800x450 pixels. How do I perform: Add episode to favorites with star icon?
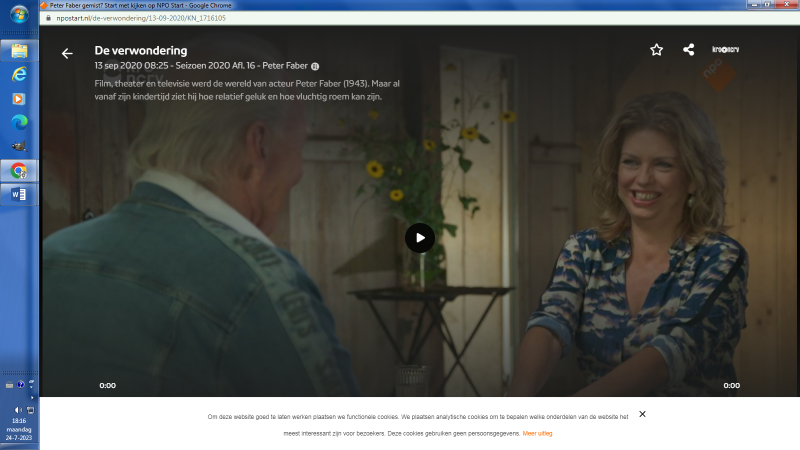pyautogui.click(x=656, y=49)
